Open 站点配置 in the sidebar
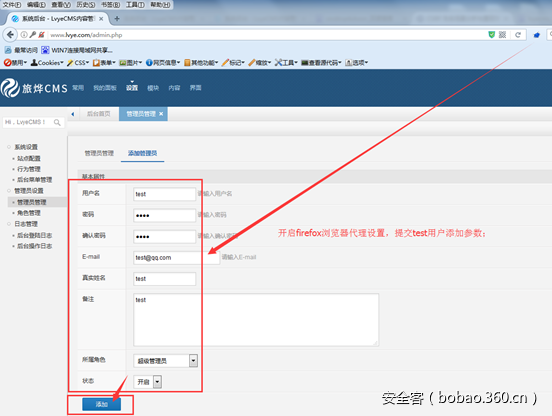 pos(29,158)
